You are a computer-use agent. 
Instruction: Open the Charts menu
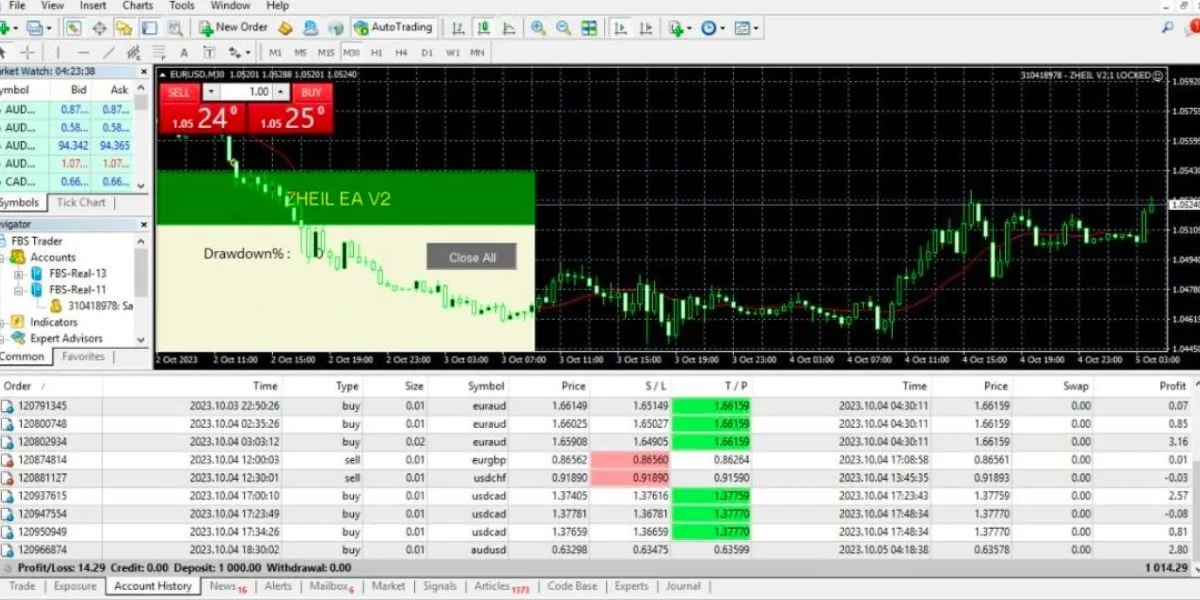coord(137,6)
